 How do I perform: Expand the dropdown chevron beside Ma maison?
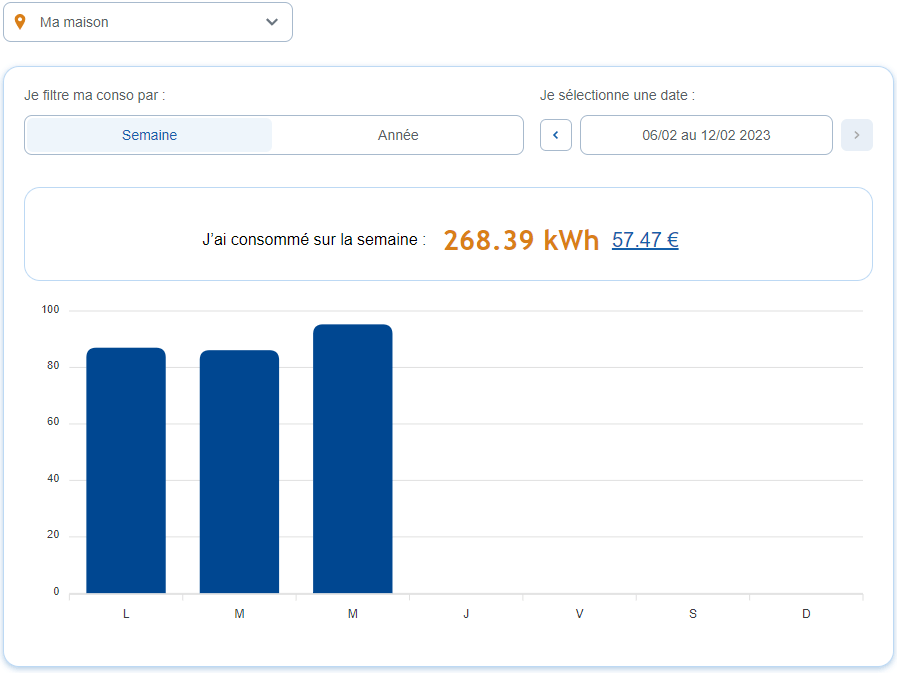click(x=272, y=22)
